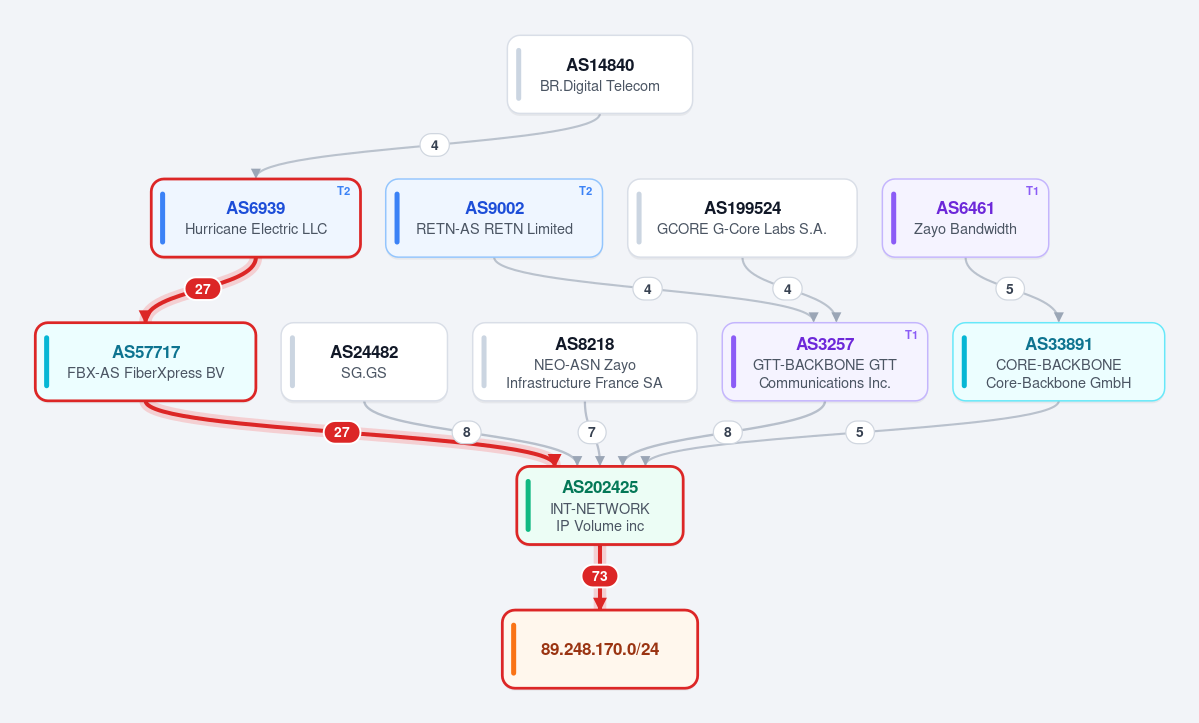
Task: Click the AS24482 SG.GS node
Action: pos(364,362)
